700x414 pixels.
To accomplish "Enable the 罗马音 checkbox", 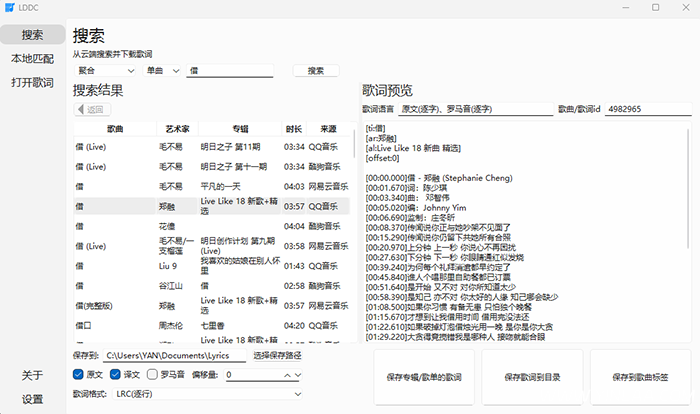I will click(x=166, y=374).
